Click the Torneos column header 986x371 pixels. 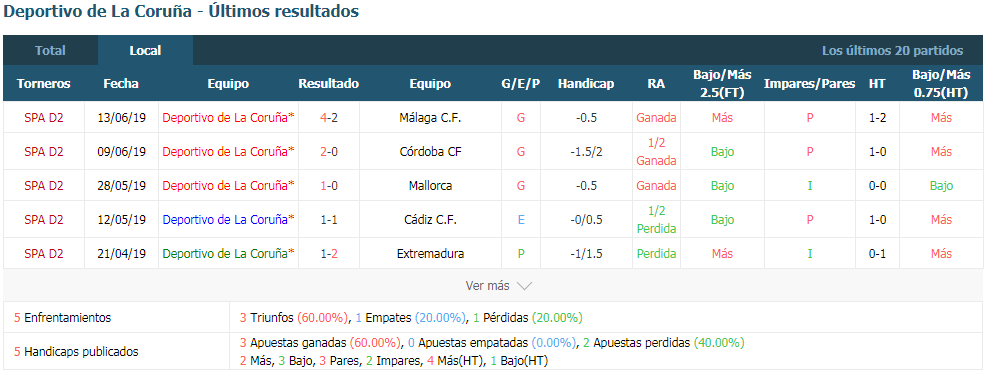tap(44, 84)
